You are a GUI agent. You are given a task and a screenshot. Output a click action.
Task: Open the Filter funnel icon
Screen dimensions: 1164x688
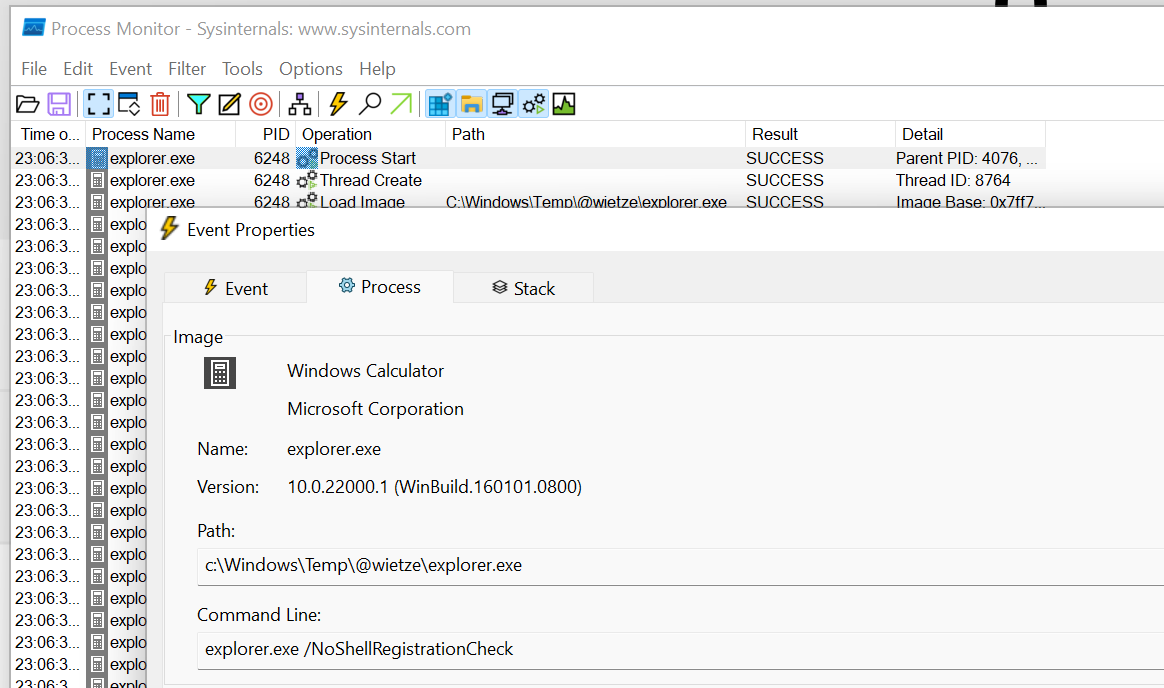[x=198, y=104]
